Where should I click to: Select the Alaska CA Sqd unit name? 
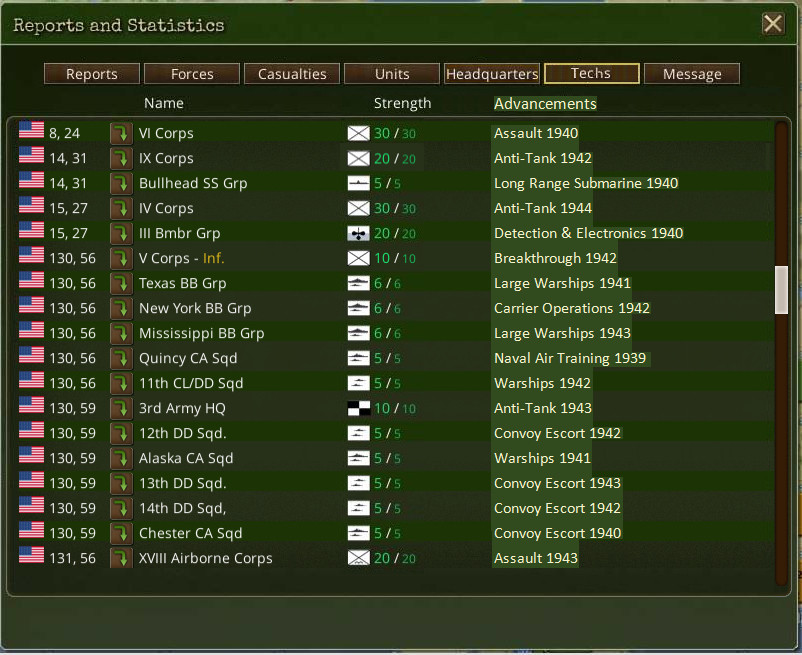[x=186, y=459]
